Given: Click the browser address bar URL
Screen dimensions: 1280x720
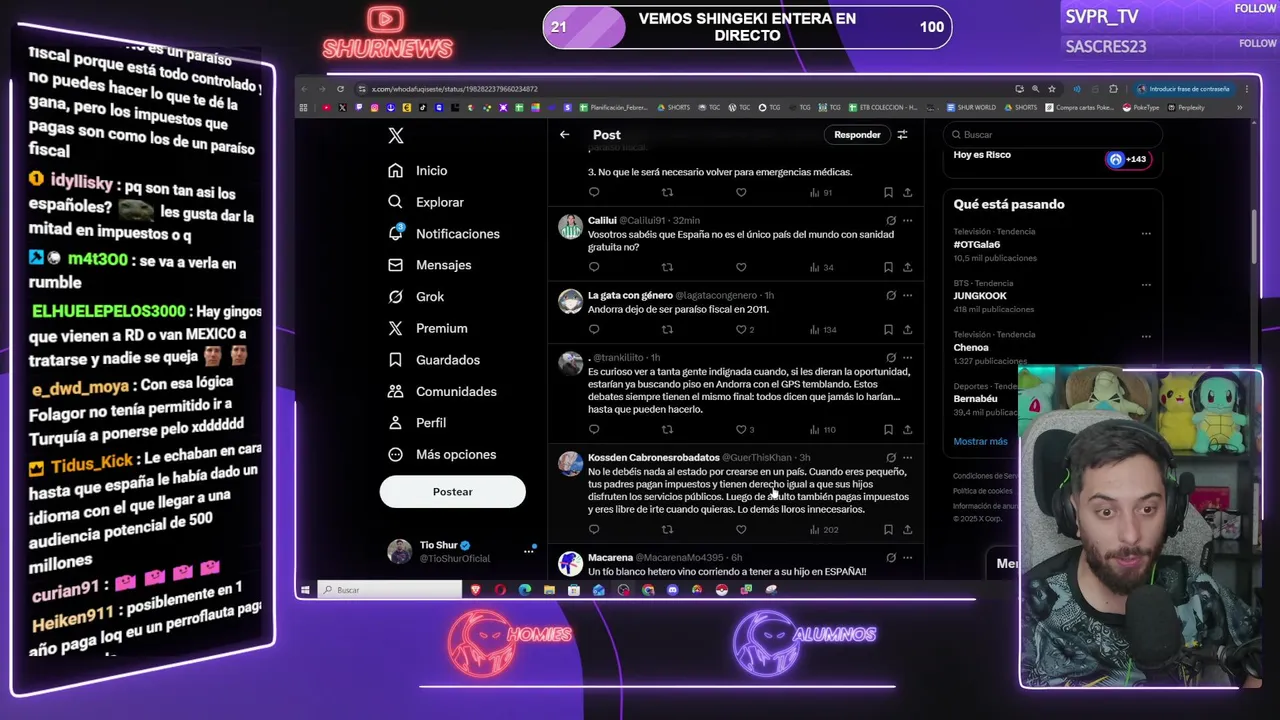Looking at the screenshot, I should click(455, 89).
